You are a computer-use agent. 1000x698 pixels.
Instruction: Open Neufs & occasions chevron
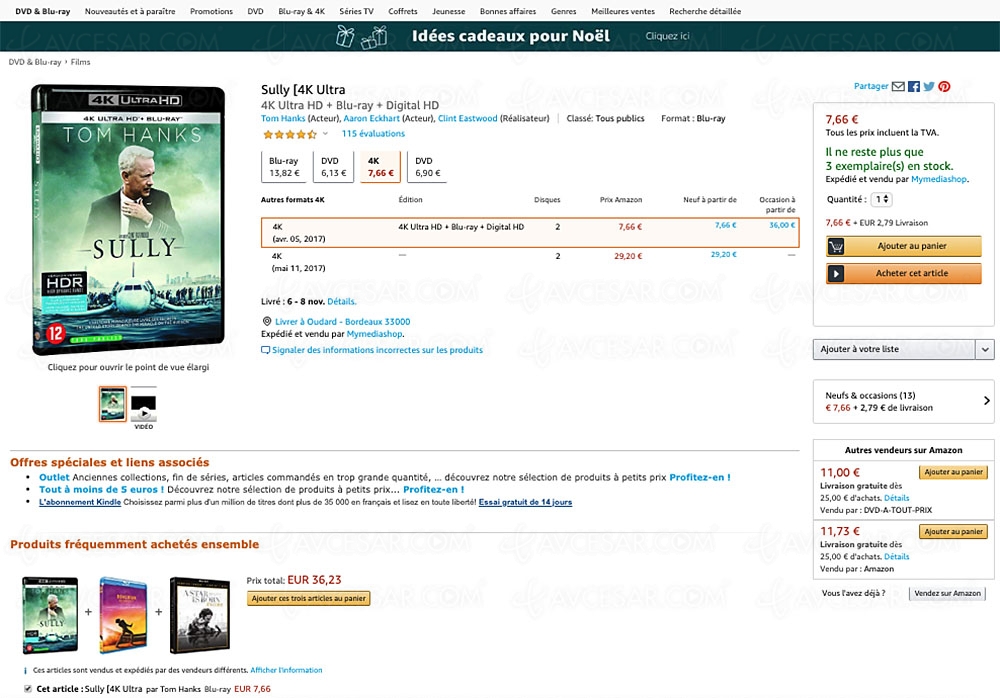[987, 401]
